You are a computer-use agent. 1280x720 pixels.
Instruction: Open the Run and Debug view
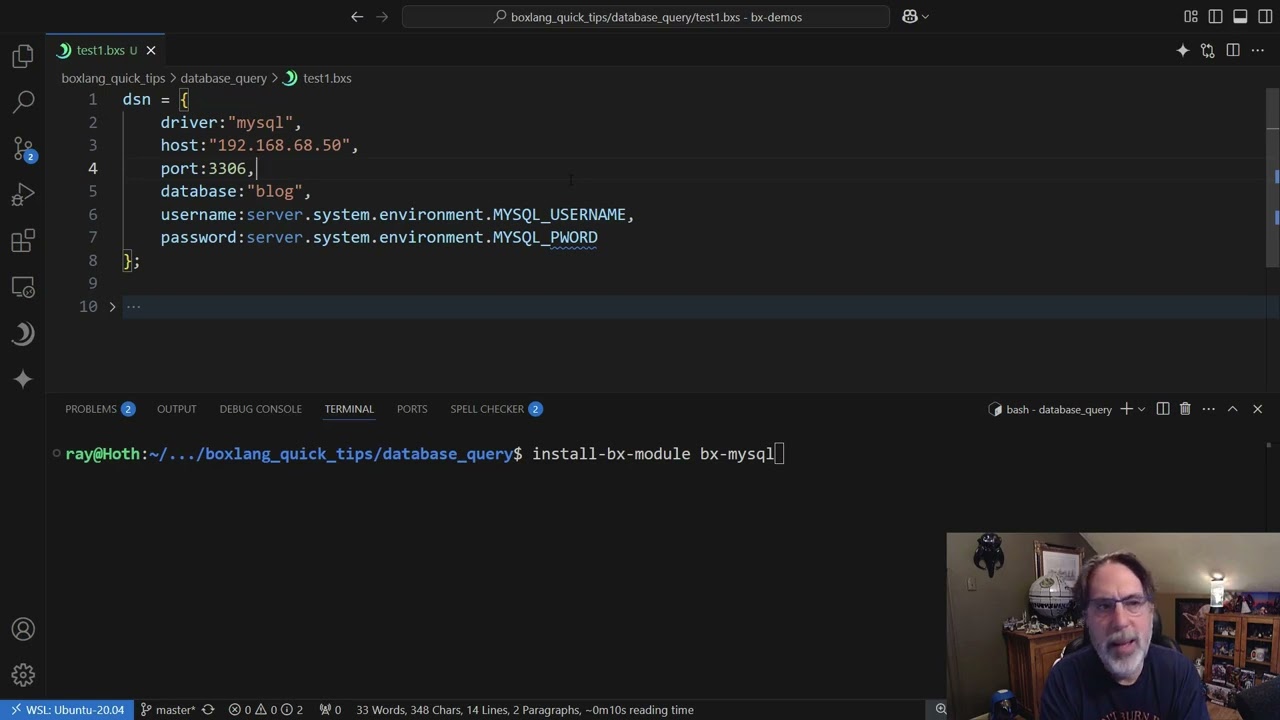(23, 194)
